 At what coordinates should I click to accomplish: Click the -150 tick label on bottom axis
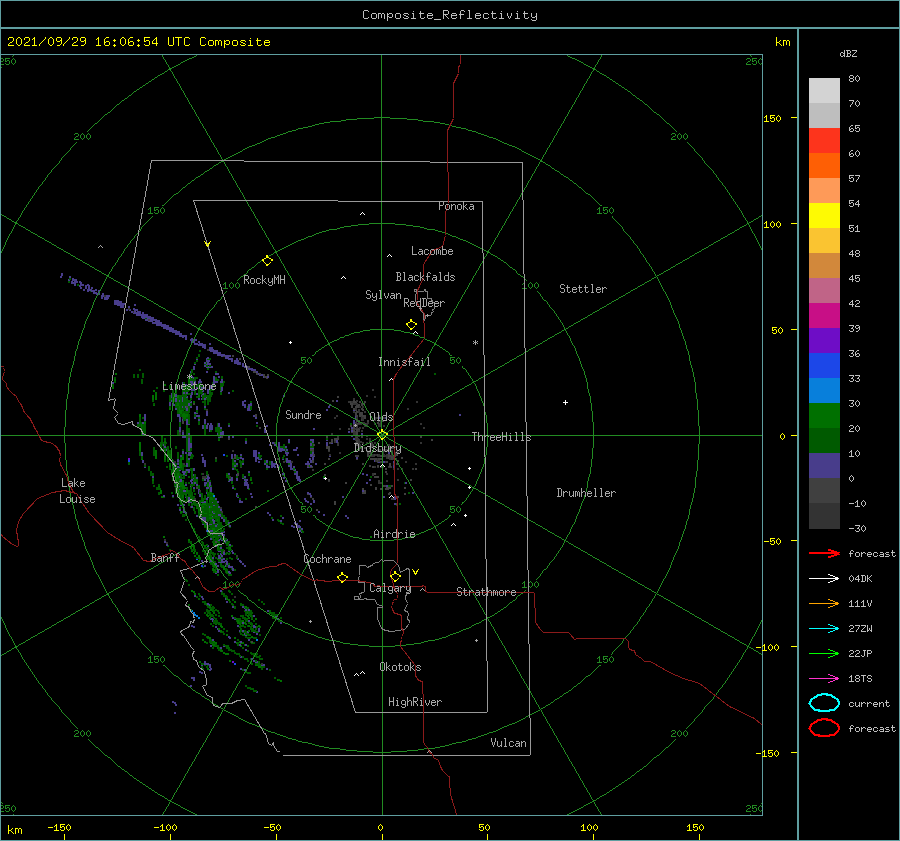coord(59,827)
